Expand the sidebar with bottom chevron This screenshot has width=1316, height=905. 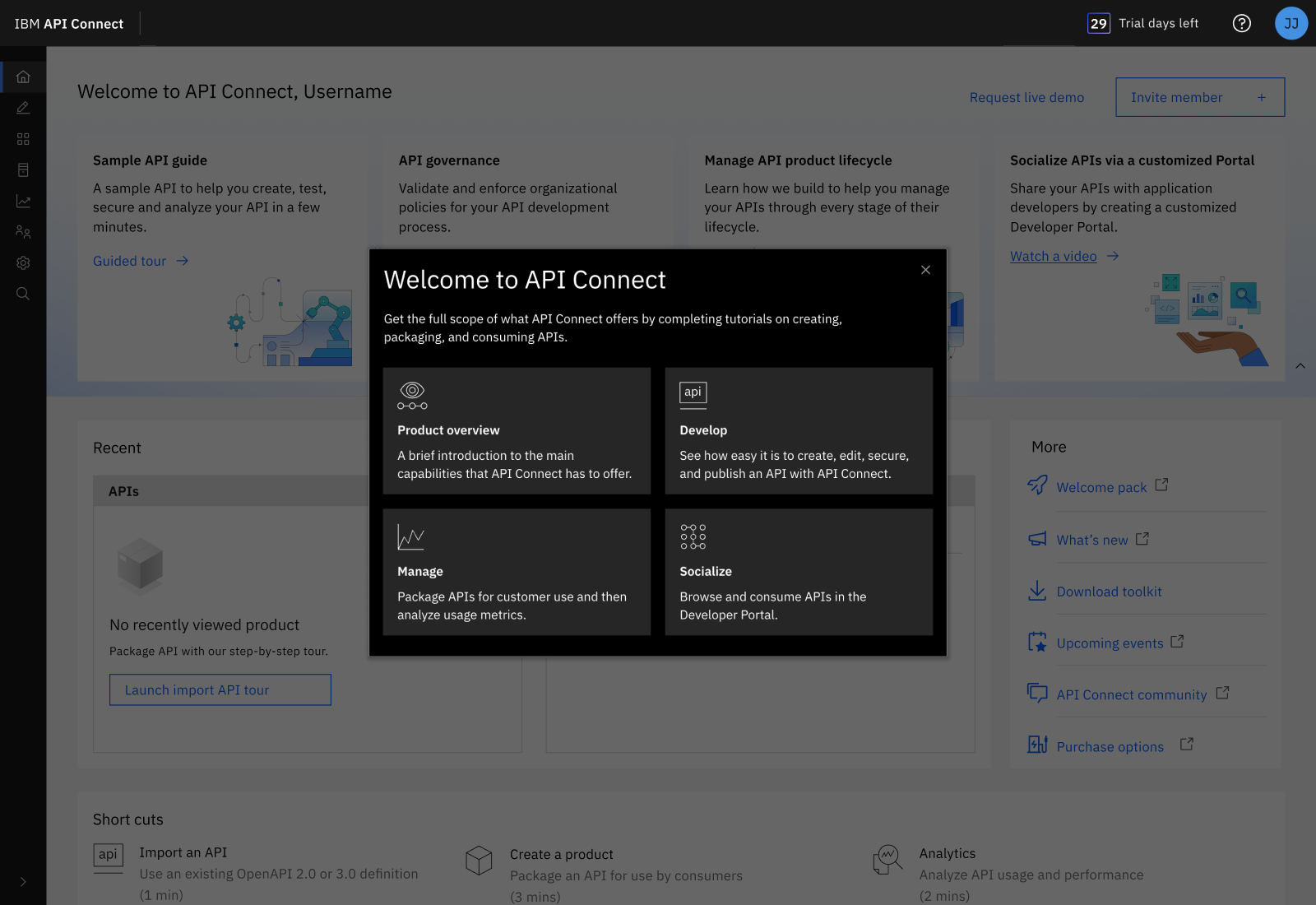23,882
